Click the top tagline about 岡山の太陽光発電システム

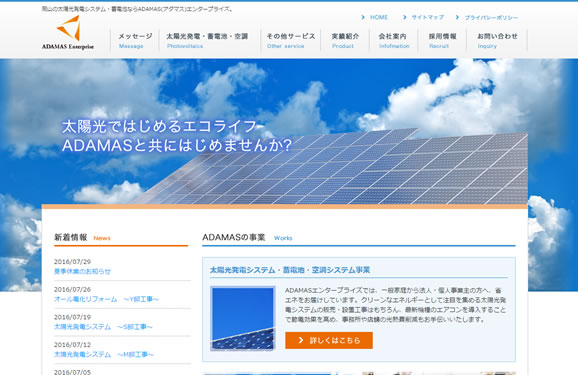click(x=137, y=9)
